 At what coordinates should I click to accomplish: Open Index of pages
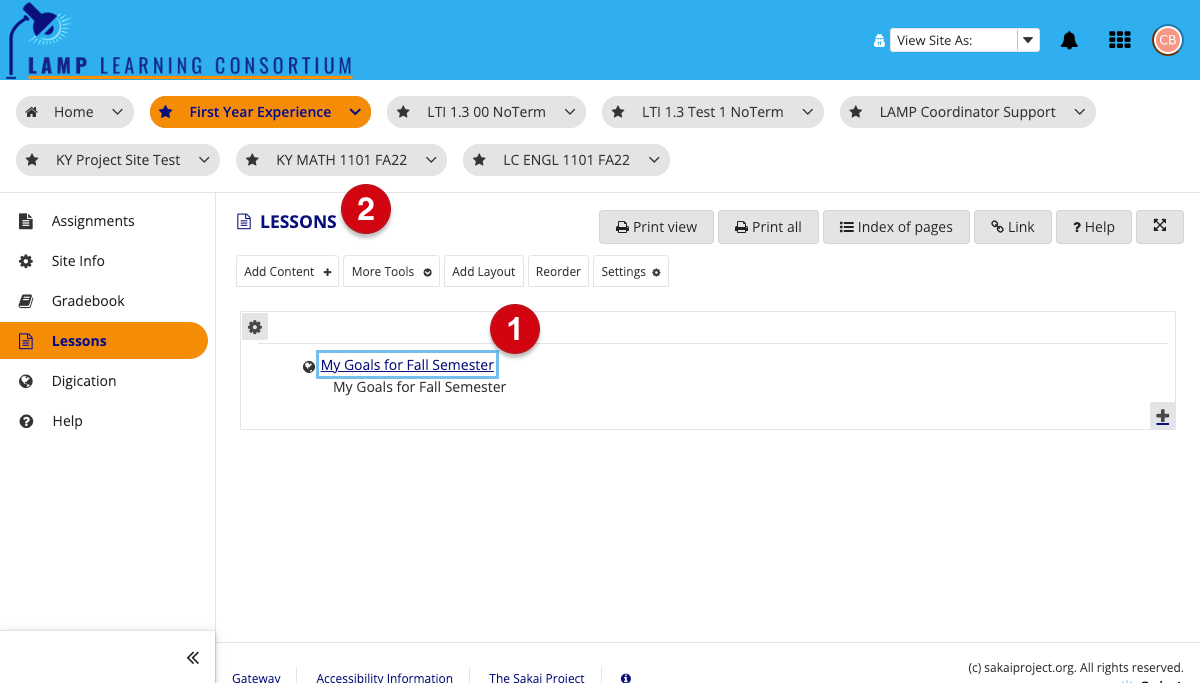point(895,227)
